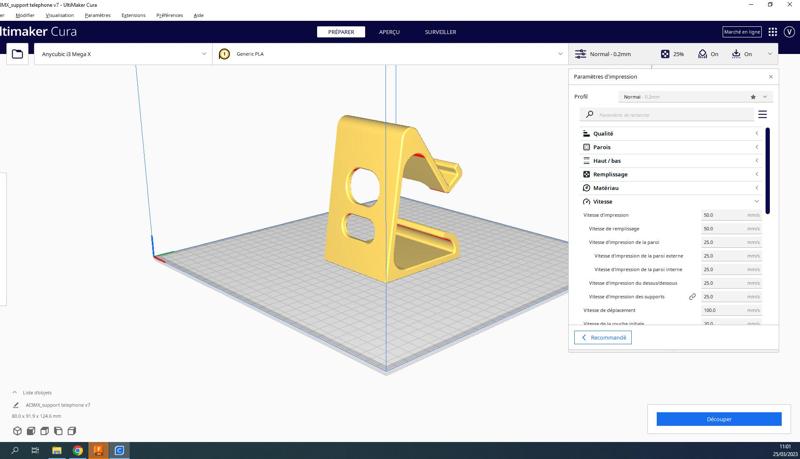Expand the Haut / bas settings category

[x=671, y=161]
